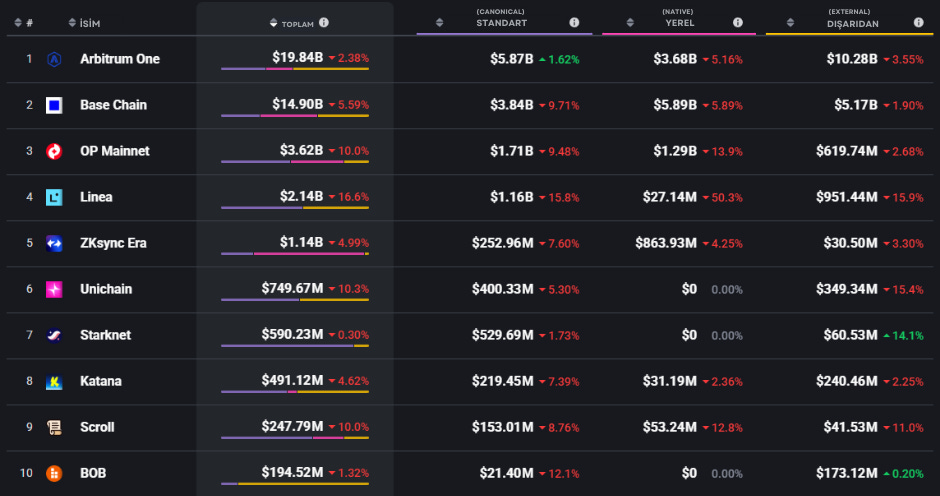Show info for the Dışarıdan column
The height and width of the screenshot is (496, 940).
pos(918,22)
